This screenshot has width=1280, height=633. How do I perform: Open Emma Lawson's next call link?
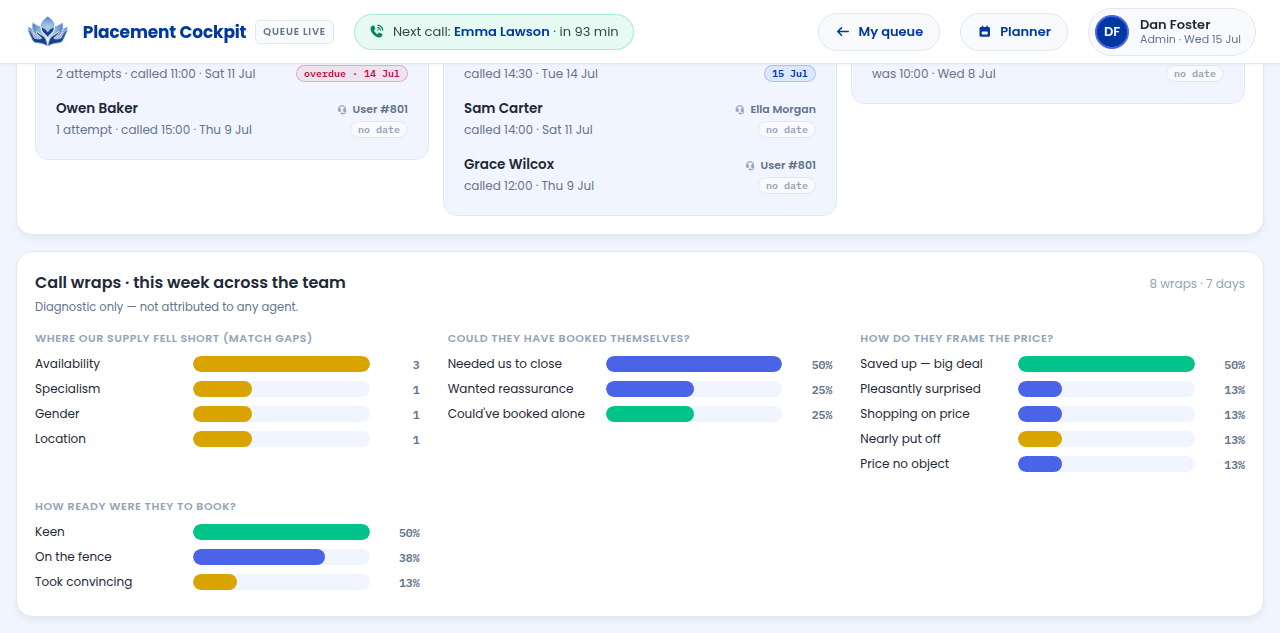[x=501, y=32]
